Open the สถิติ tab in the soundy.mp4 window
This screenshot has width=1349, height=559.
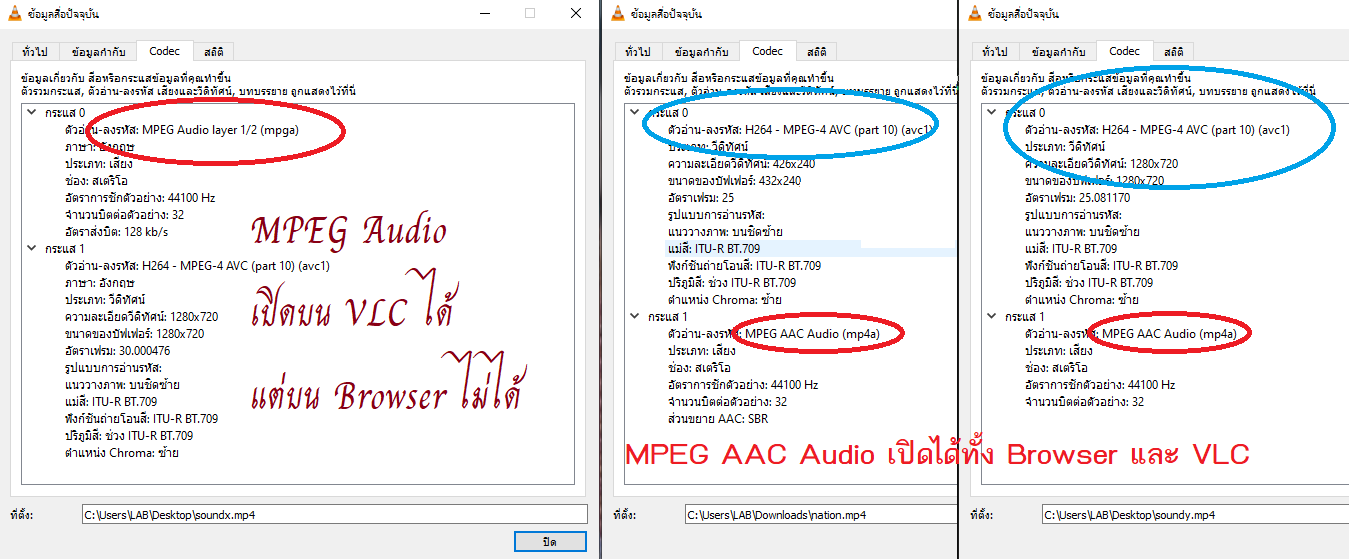coord(1174,52)
